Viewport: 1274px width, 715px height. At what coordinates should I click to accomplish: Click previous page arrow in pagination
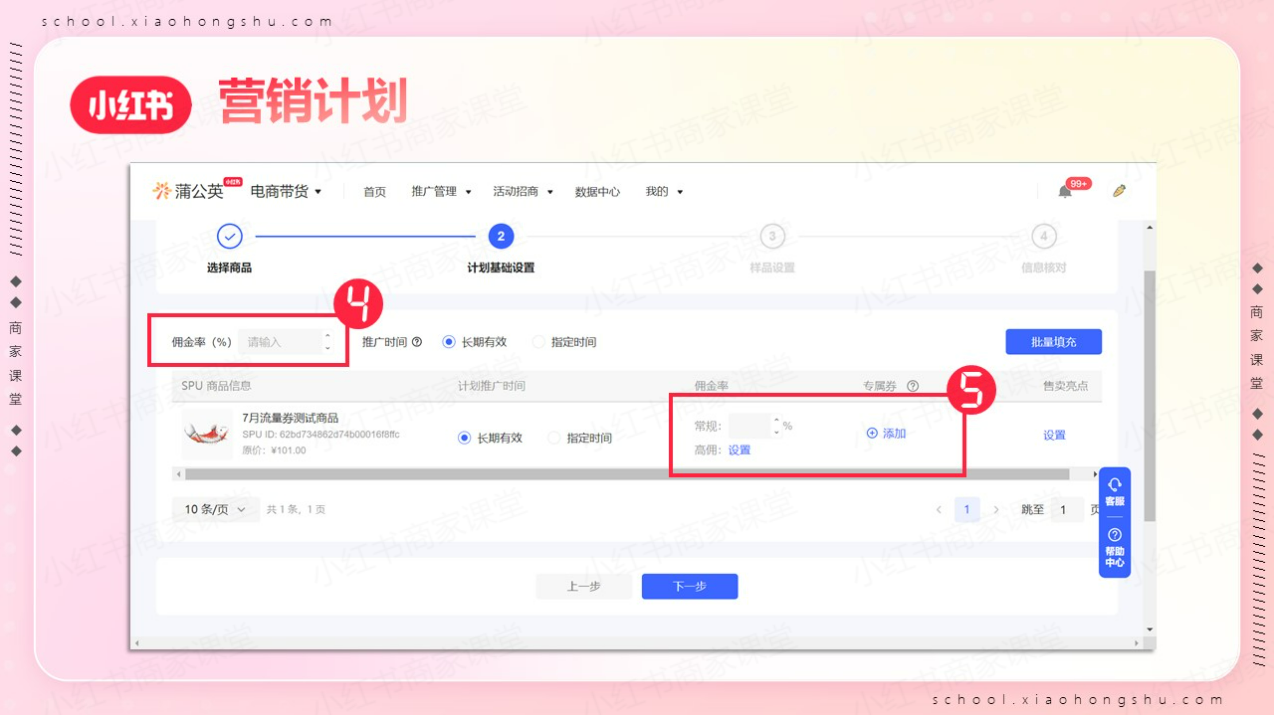[x=938, y=510]
